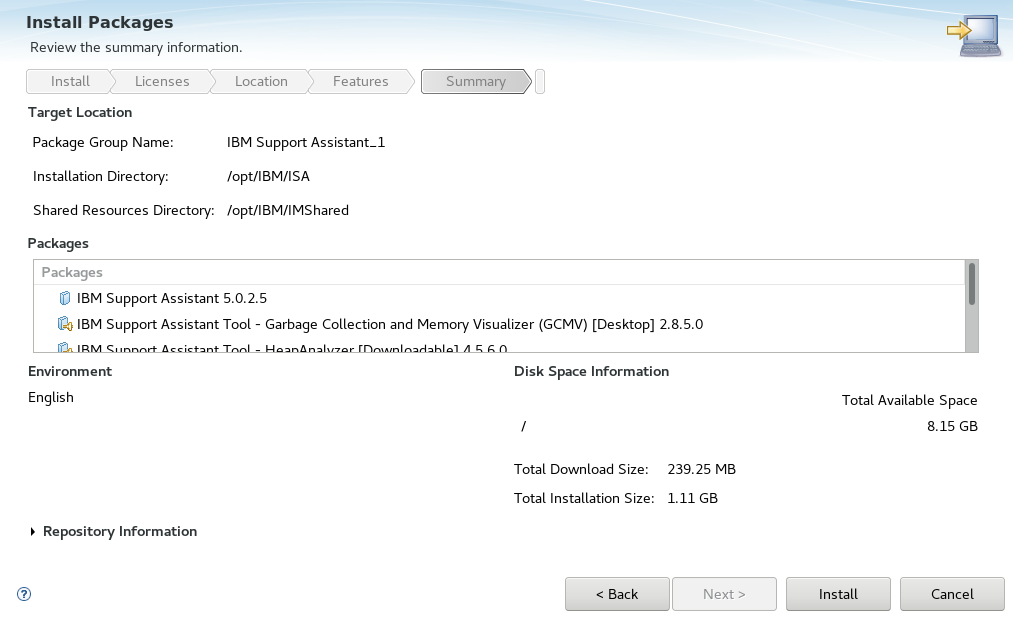Click the package group name IBM Support Assistant_1
This screenshot has height=619, width=1013.
[x=306, y=142]
